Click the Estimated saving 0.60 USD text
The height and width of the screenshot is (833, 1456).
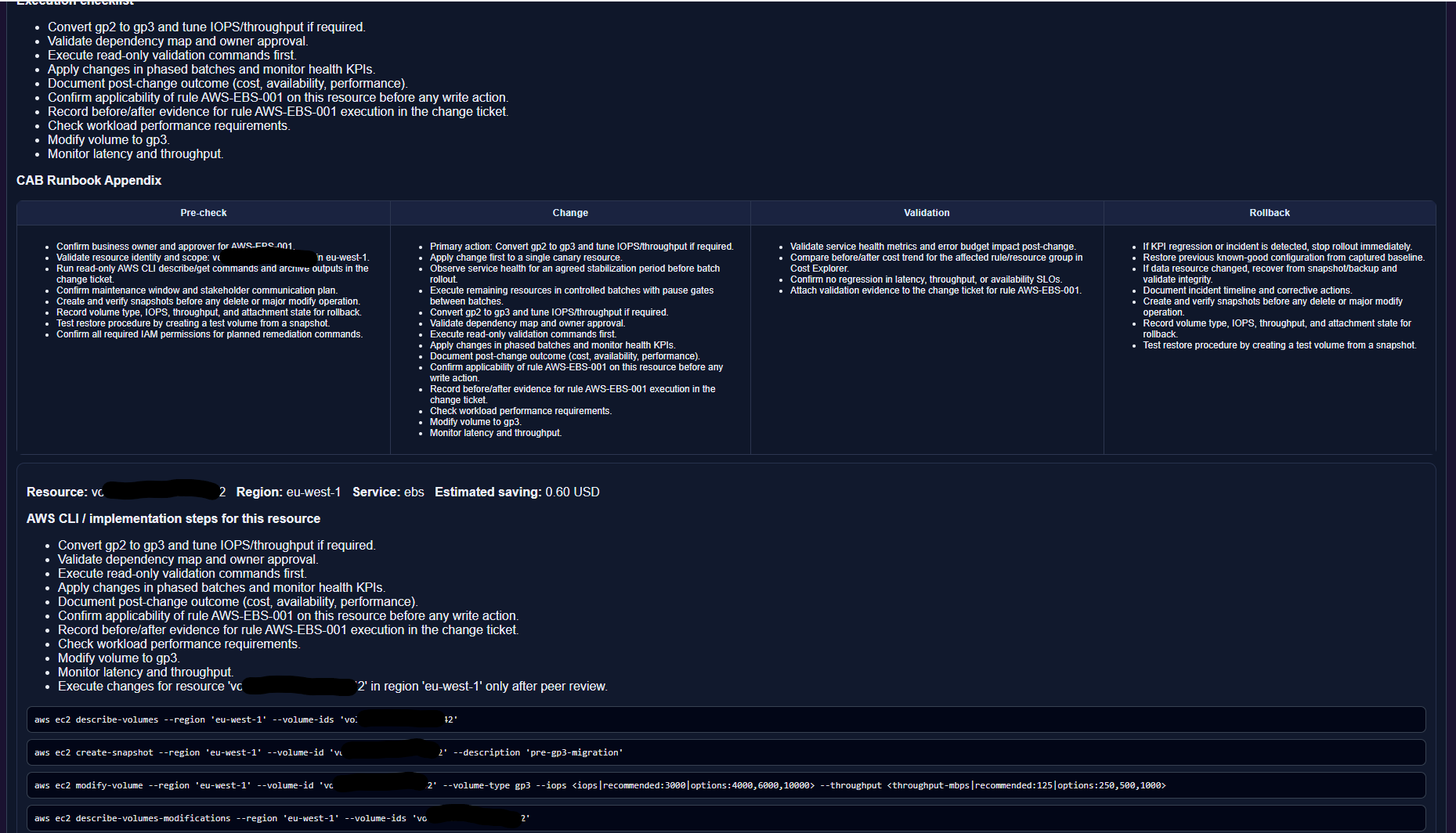[x=517, y=492]
